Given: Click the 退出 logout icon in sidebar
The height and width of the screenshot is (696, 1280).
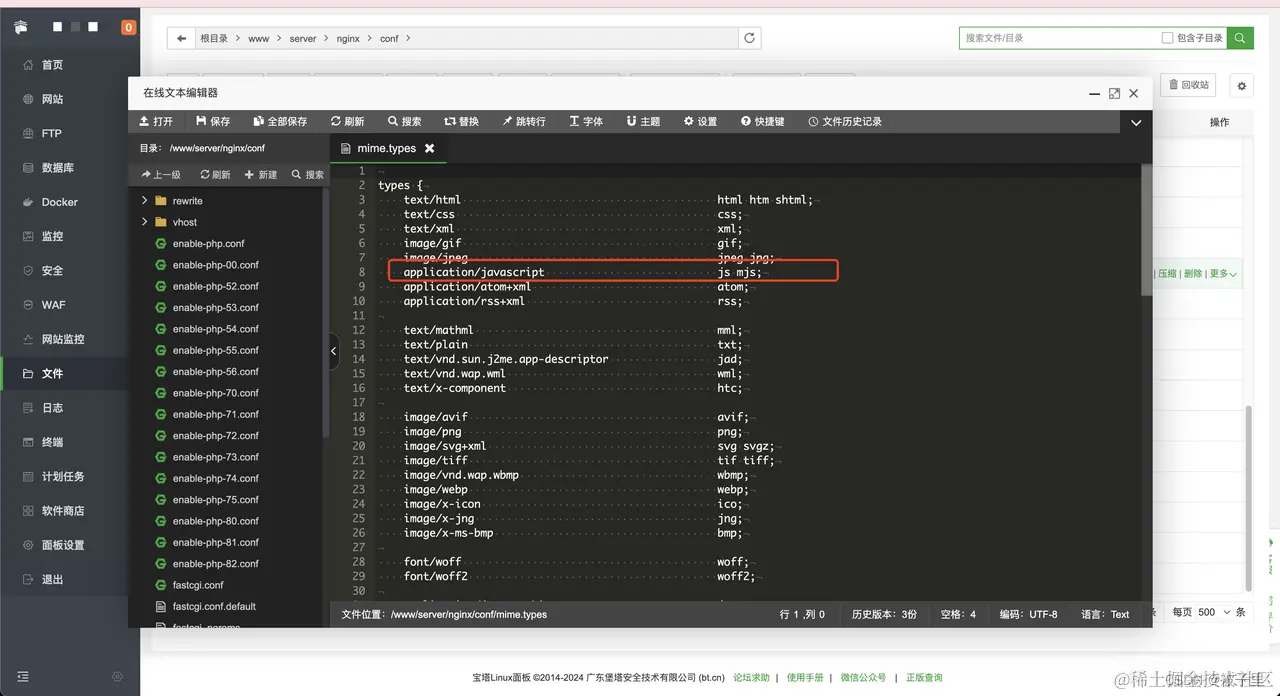Looking at the screenshot, I should tap(28, 579).
